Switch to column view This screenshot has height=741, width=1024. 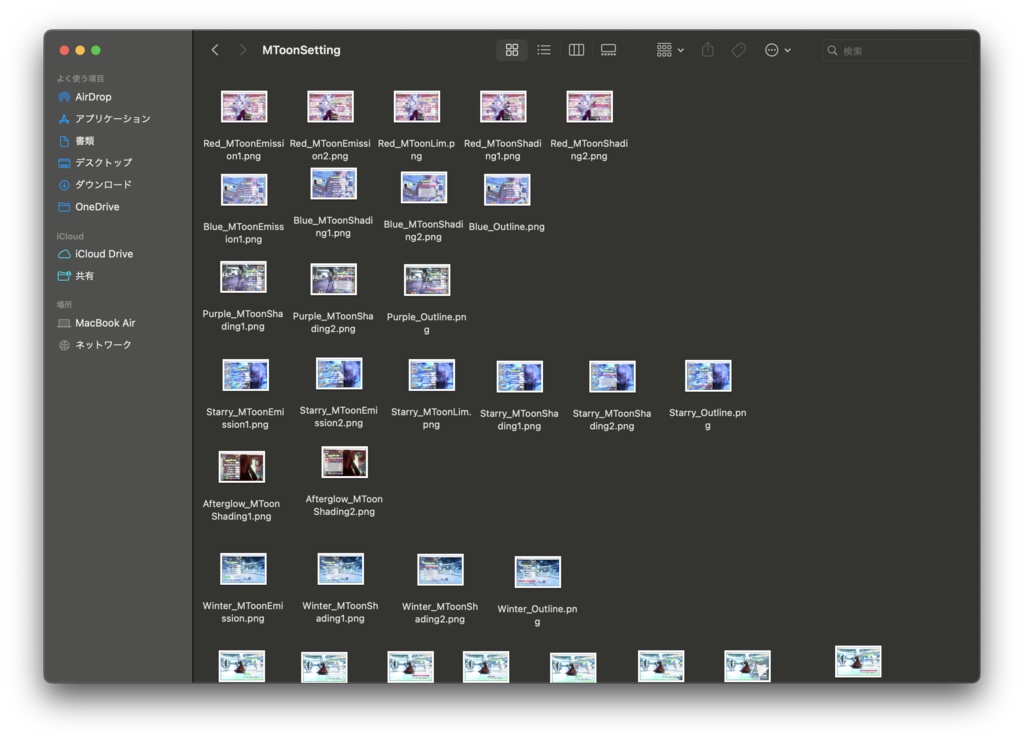pos(576,50)
